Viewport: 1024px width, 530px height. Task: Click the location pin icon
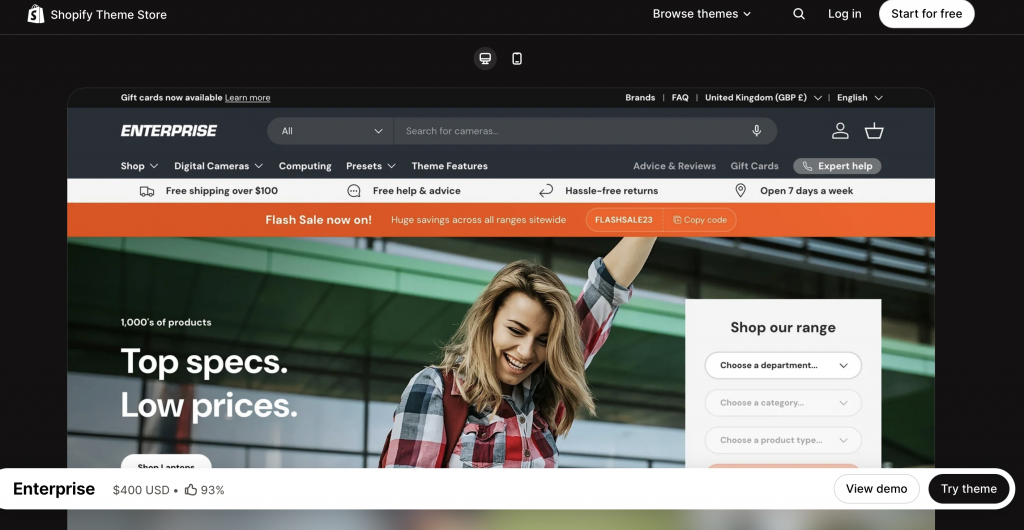tap(741, 191)
